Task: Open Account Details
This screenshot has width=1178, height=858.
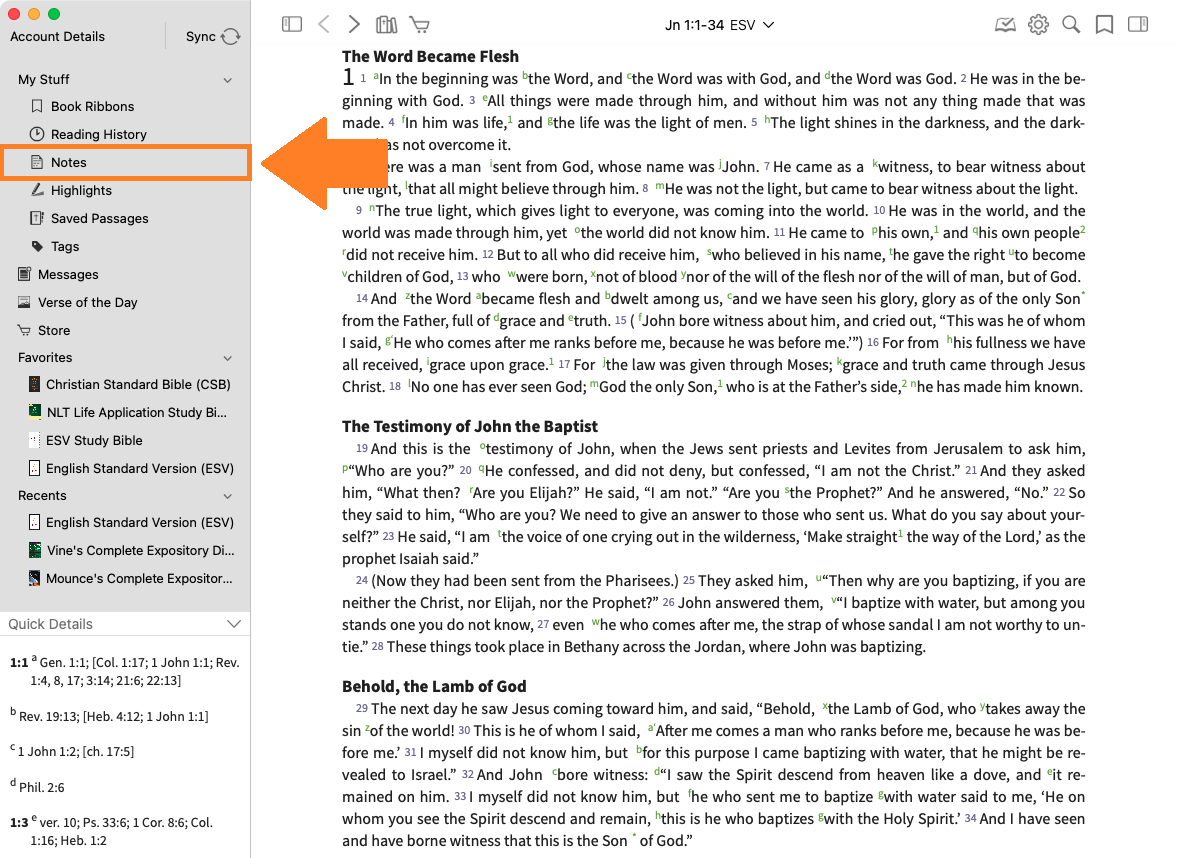Action: (x=58, y=36)
